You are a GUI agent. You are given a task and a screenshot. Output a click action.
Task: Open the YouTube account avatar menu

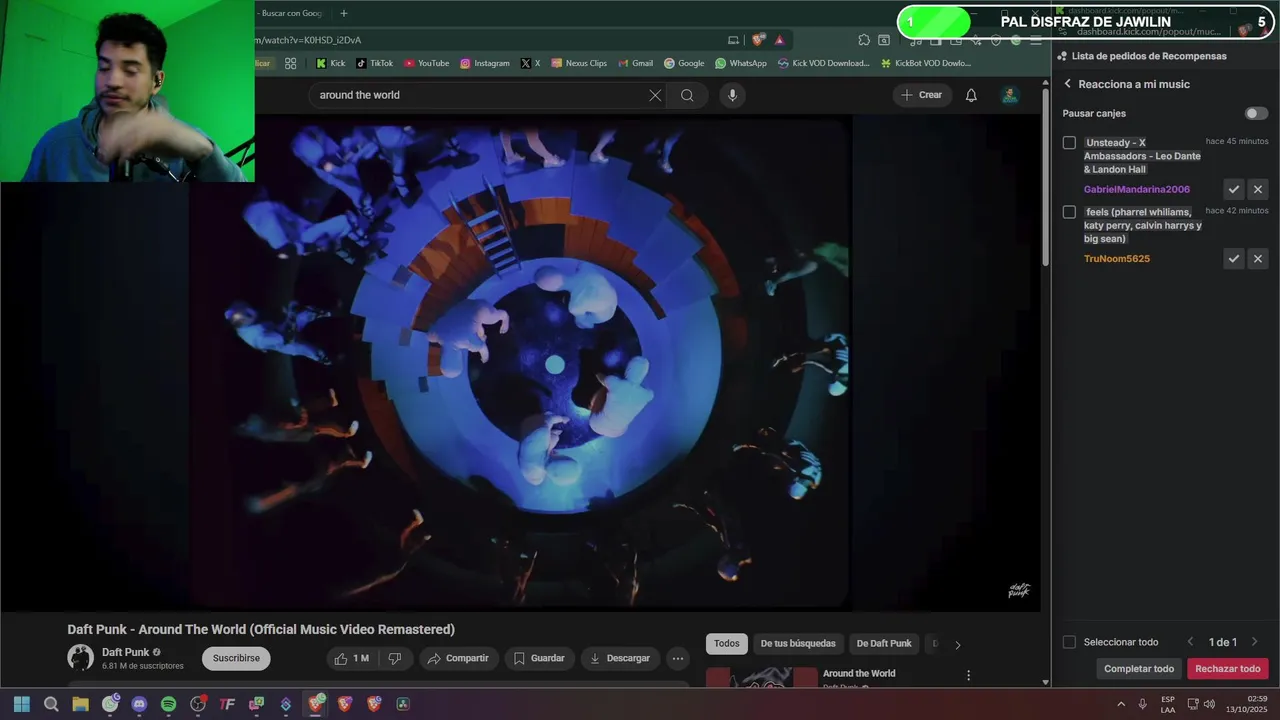tap(1010, 95)
